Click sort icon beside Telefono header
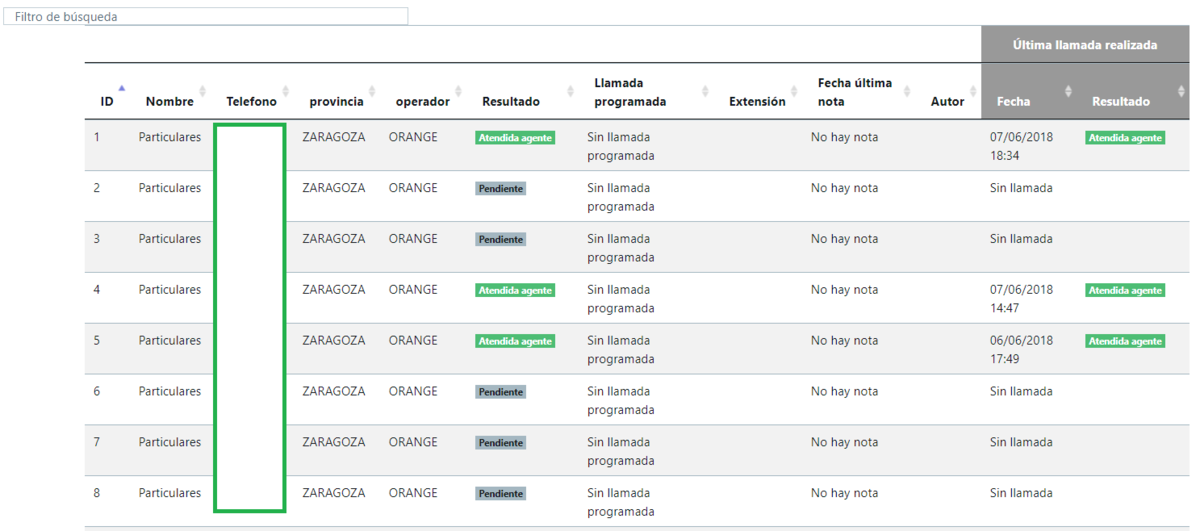The height and width of the screenshot is (531, 1200). (286, 92)
